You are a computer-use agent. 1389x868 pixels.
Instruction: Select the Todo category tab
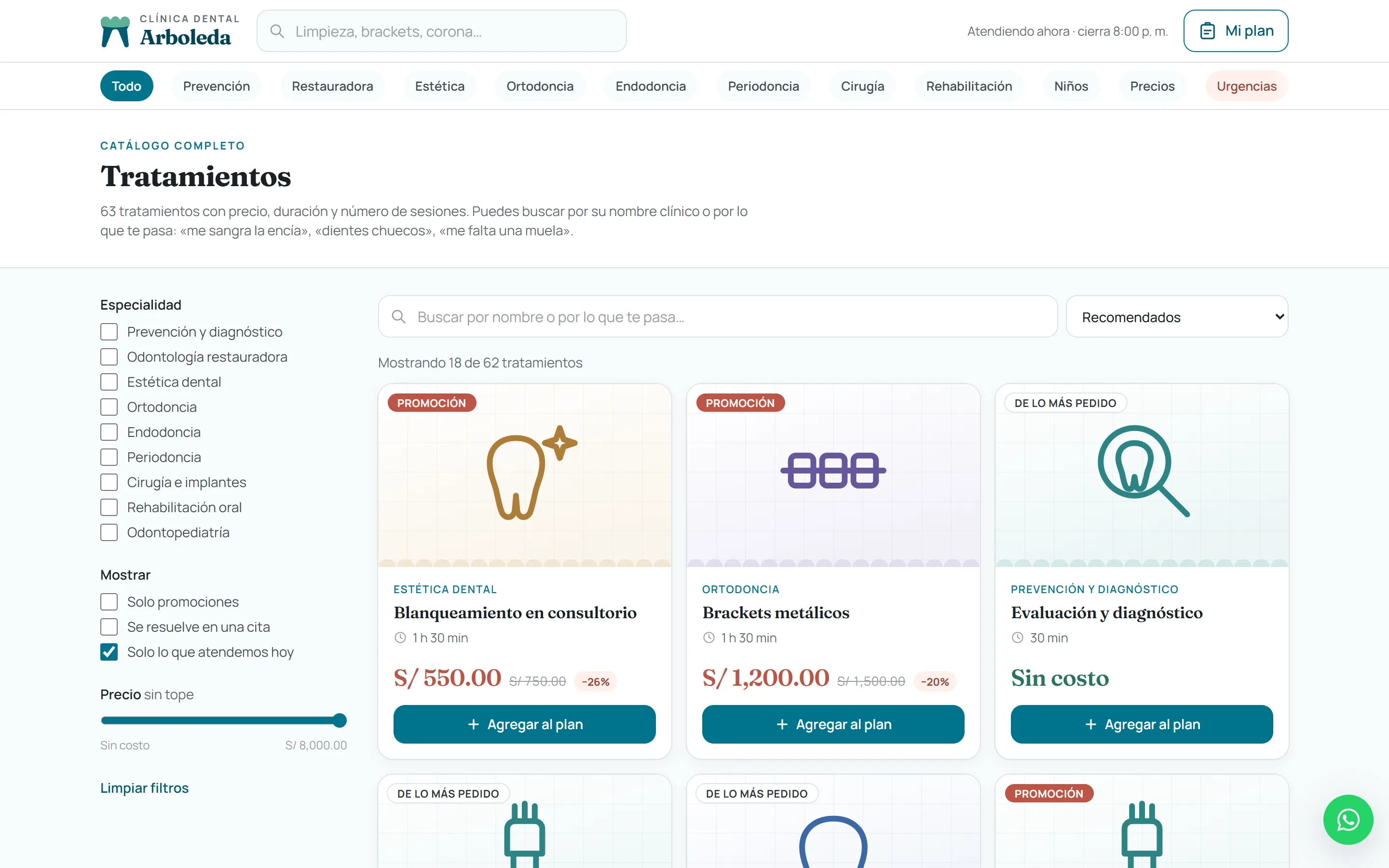pos(126,86)
